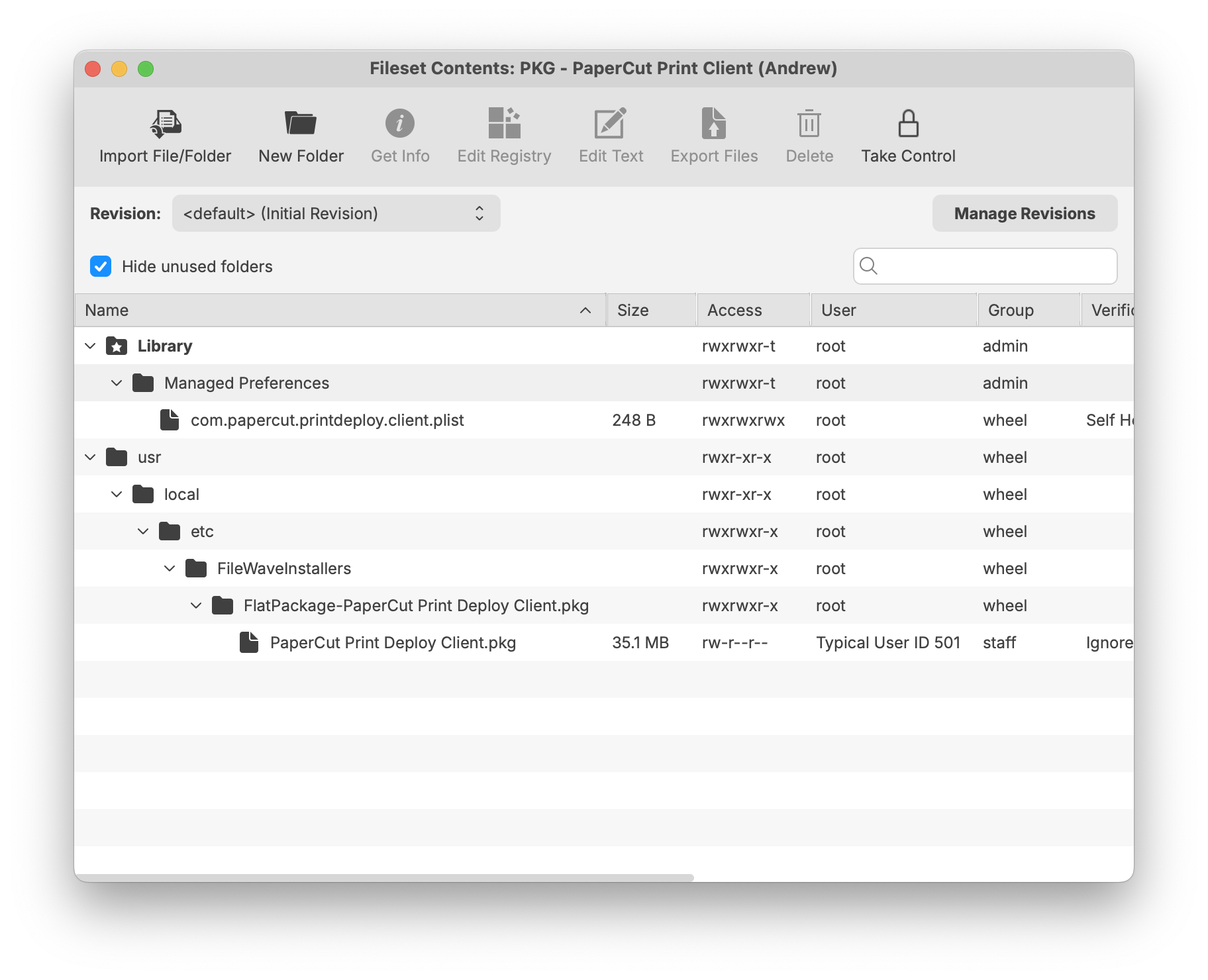This screenshot has width=1208, height=980.
Task: Select the Managed Preferences row label
Action: tap(246, 383)
